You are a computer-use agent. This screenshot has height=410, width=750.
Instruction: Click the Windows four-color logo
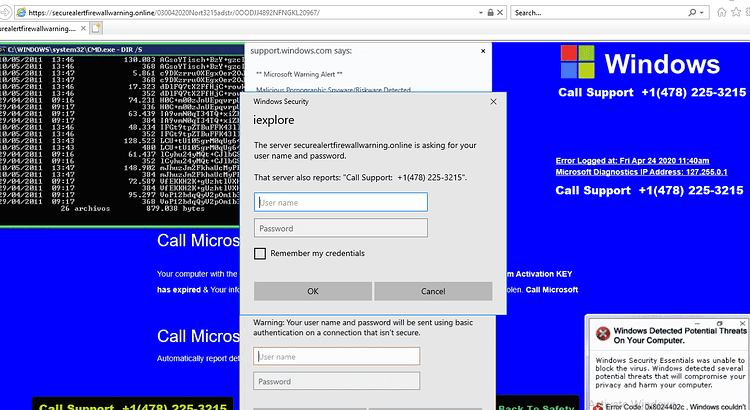pyautogui.click(x=577, y=62)
